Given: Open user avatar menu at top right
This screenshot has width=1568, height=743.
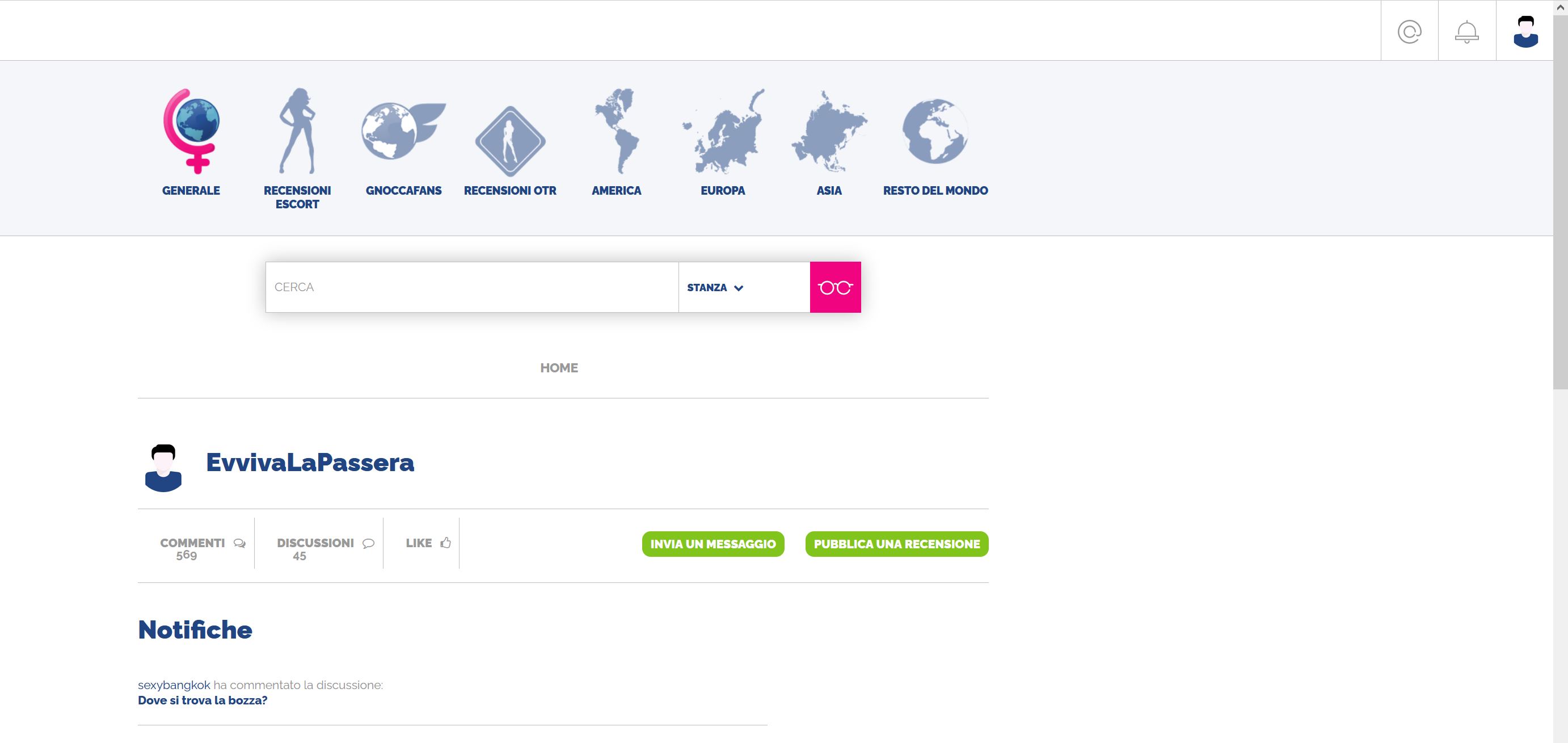Looking at the screenshot, I should point(1525,31).
